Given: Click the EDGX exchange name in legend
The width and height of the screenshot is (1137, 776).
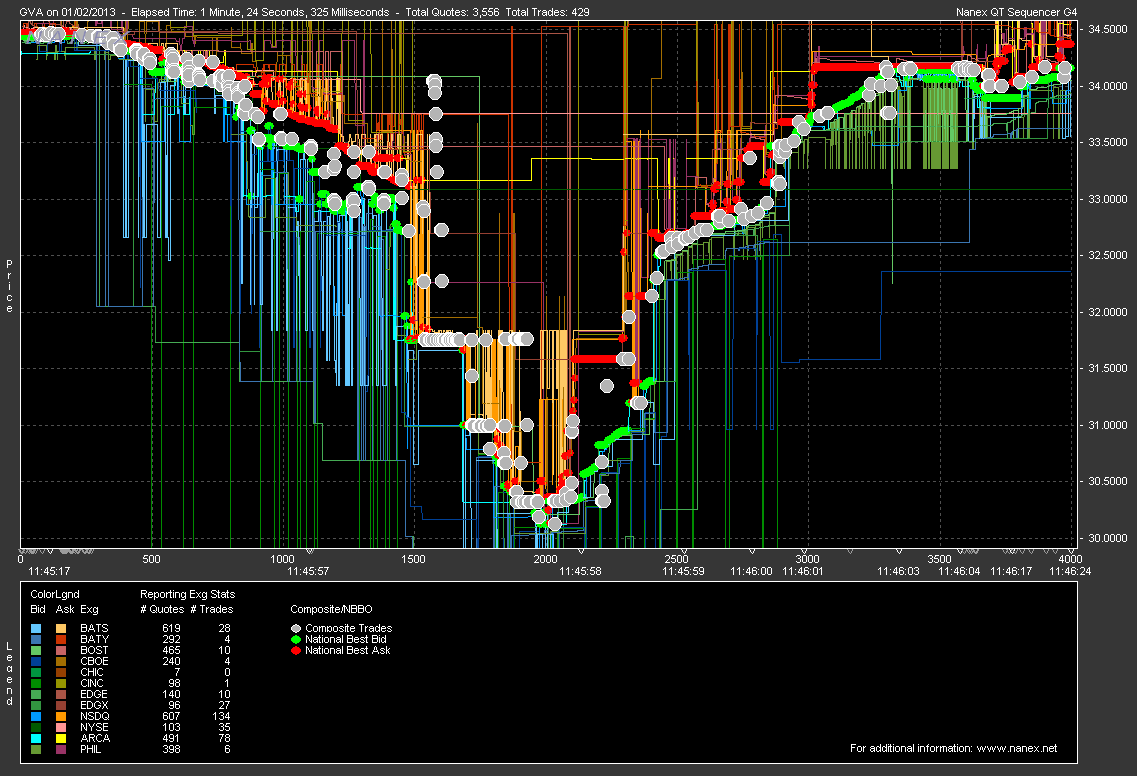Looking at the screenshot, I should tap(94, 706).
